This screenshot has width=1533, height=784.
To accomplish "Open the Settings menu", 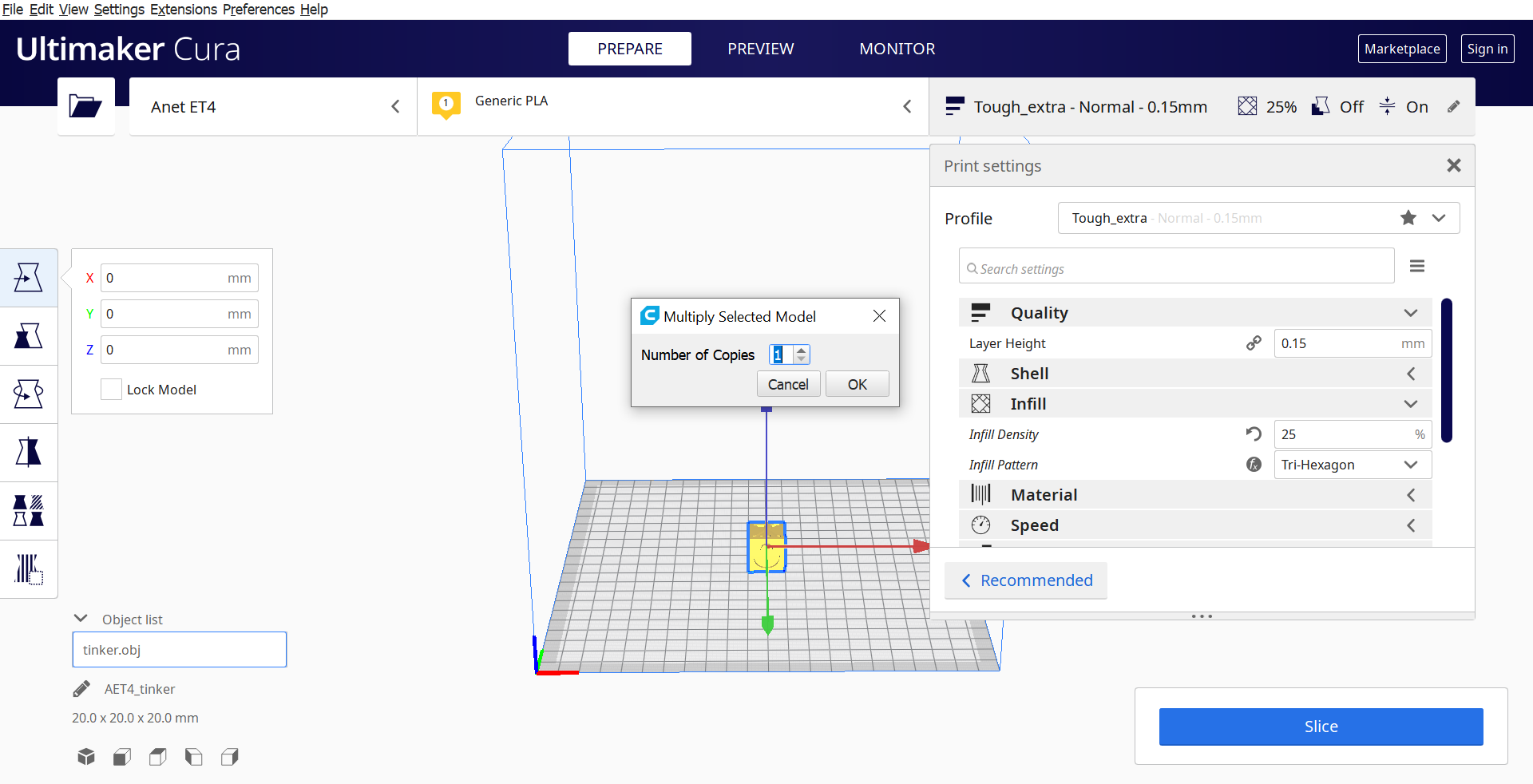I will pyautogui.click(x=119, y=10).
